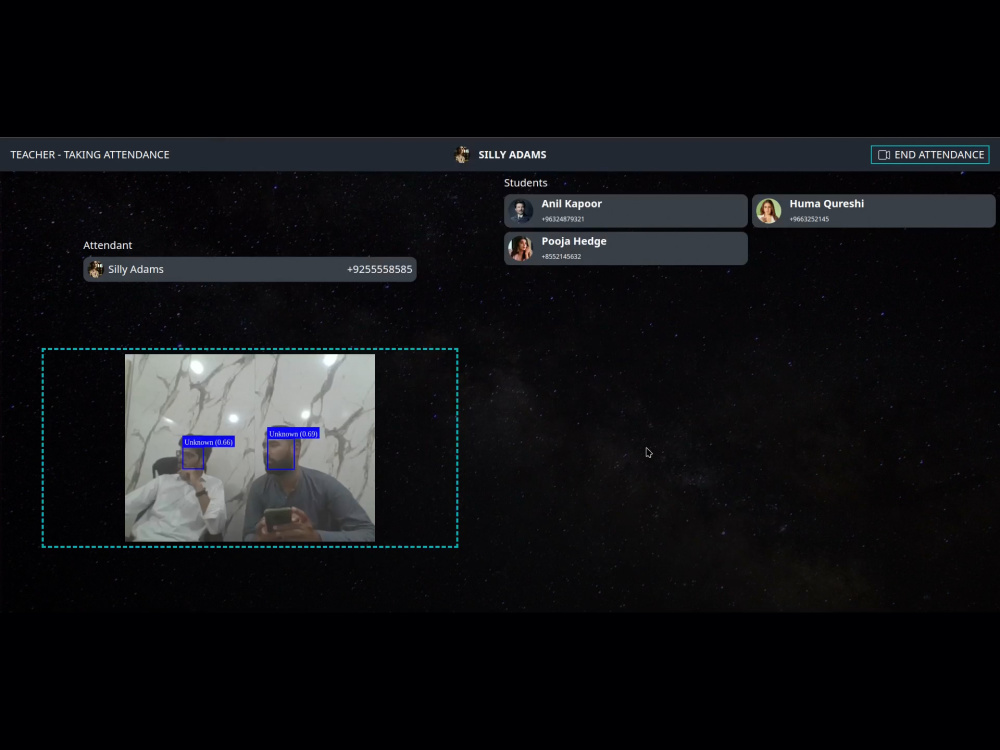Click the Students heading
The height and width of the screenshot is (750, 1000).
tap(526, 183)
